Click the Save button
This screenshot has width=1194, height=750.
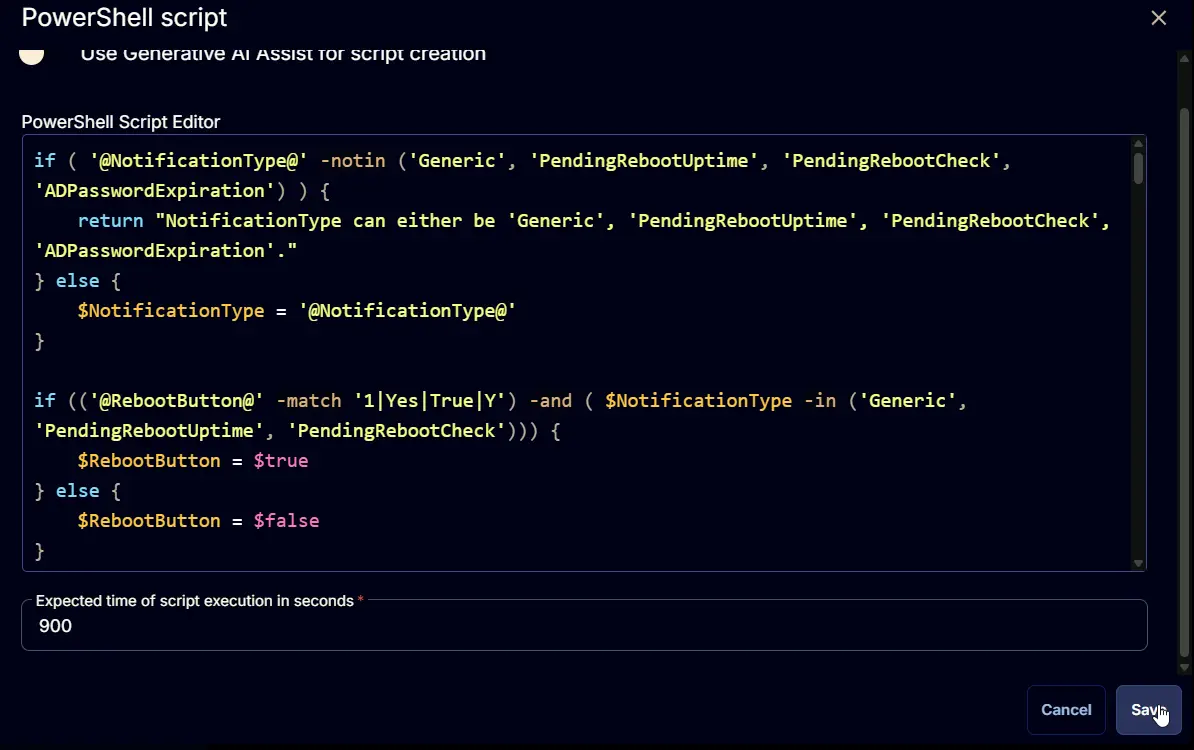click(1148, 710)
